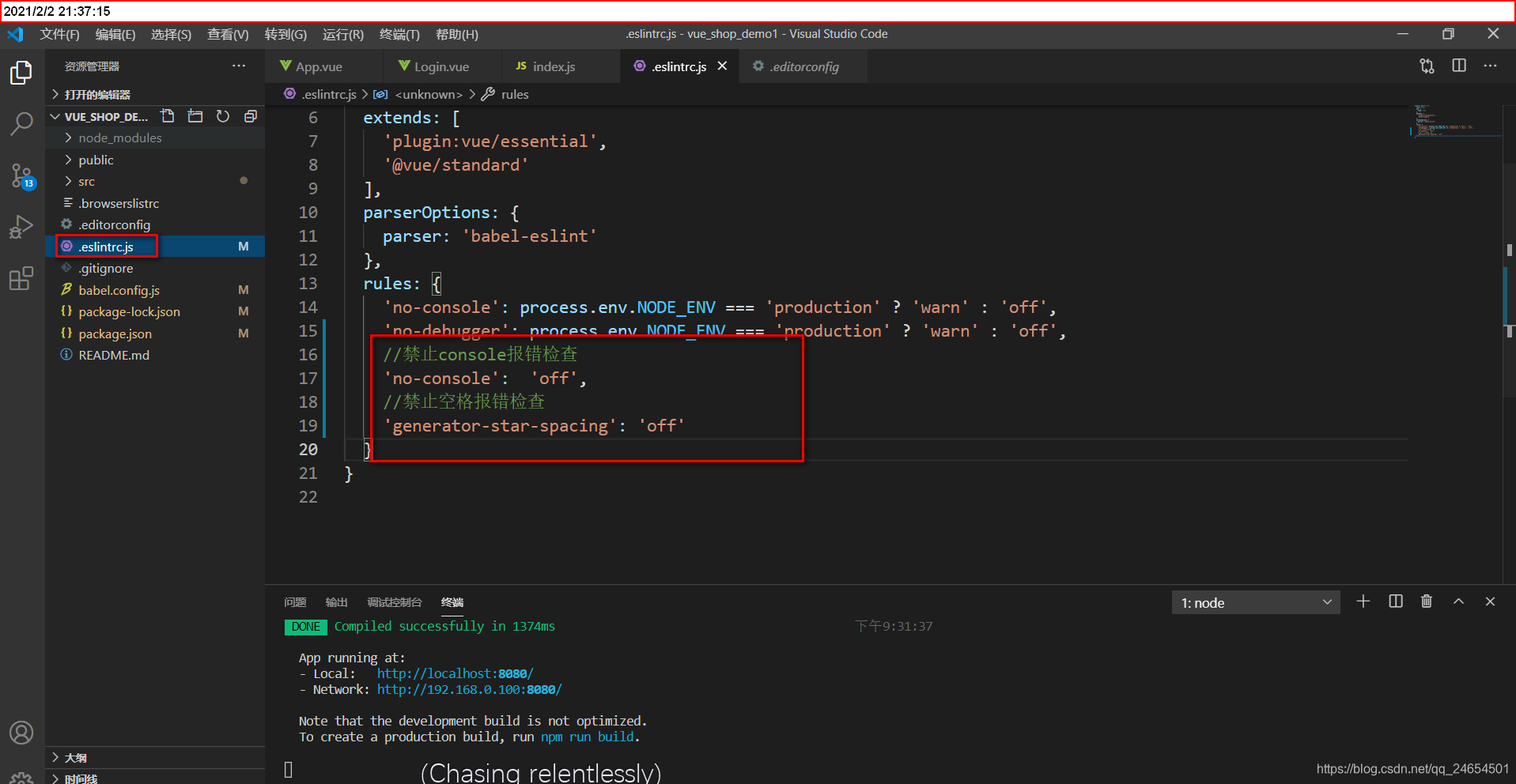Open .gitignore in the explorer
1516x784 pixels.
(x=155, y=269)
